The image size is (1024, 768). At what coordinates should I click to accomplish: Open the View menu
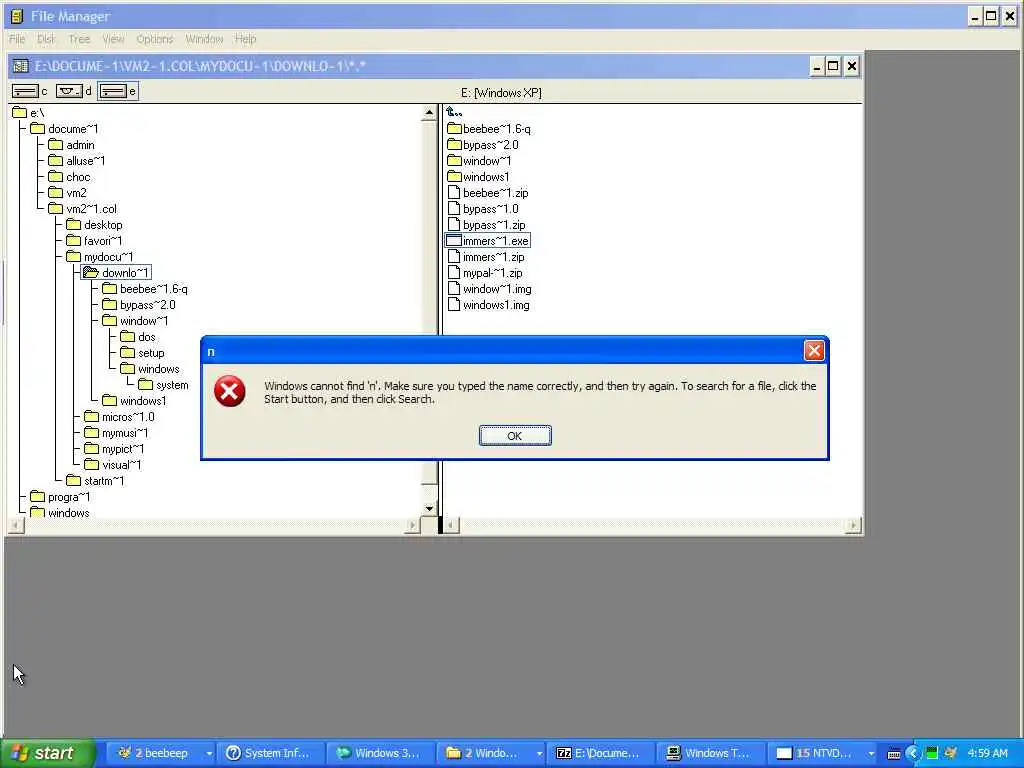pyautogui.click(x=113, y=39)
